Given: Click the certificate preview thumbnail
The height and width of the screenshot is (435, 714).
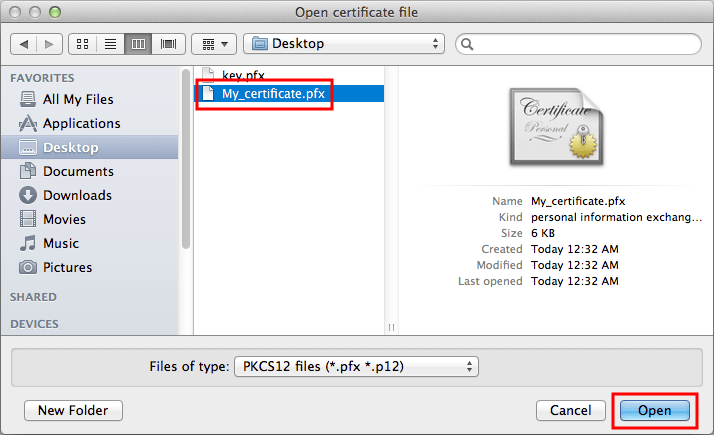Looking at the screenshot, I should (x=556, y=127).
